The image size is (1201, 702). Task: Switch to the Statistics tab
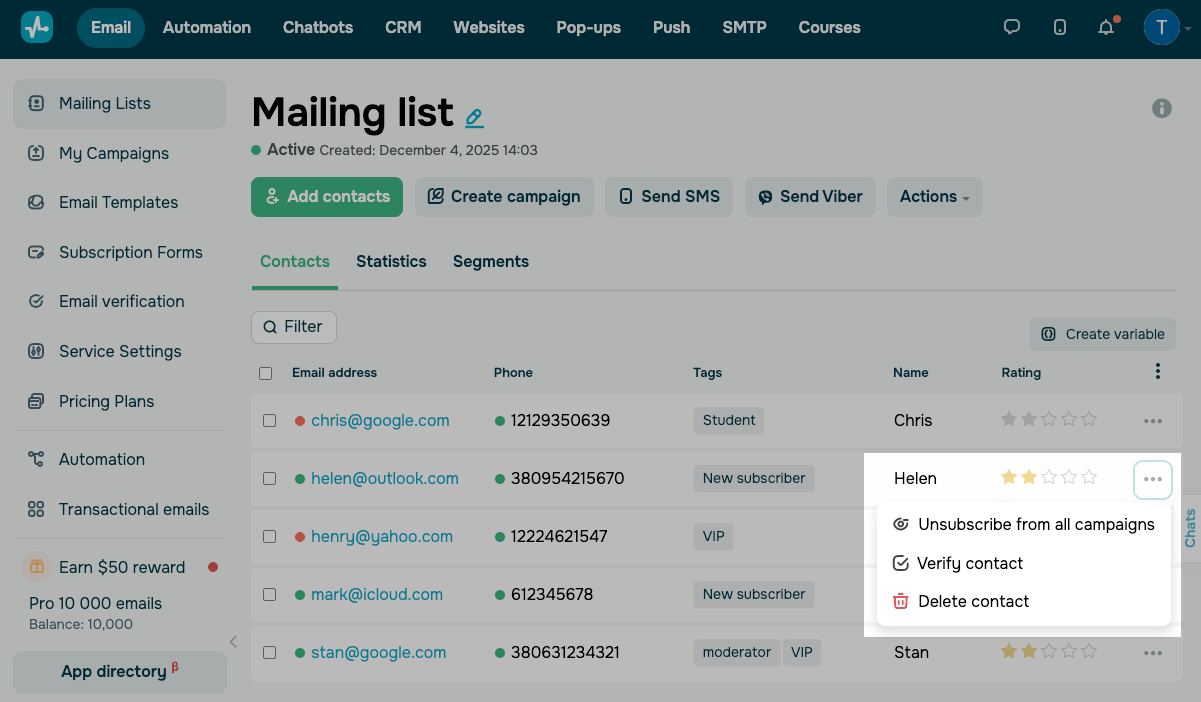391,262
